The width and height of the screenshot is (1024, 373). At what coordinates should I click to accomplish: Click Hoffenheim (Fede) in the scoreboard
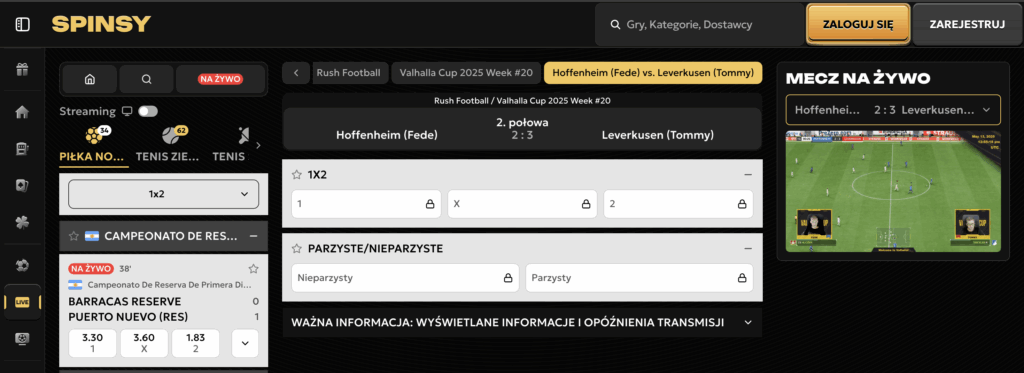387,136
